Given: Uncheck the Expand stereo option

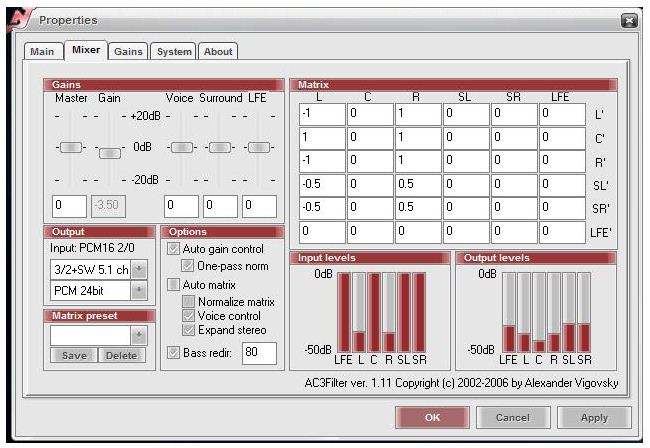Looking at the screenshot, I should pyautogui.click(x=190, y=330).
